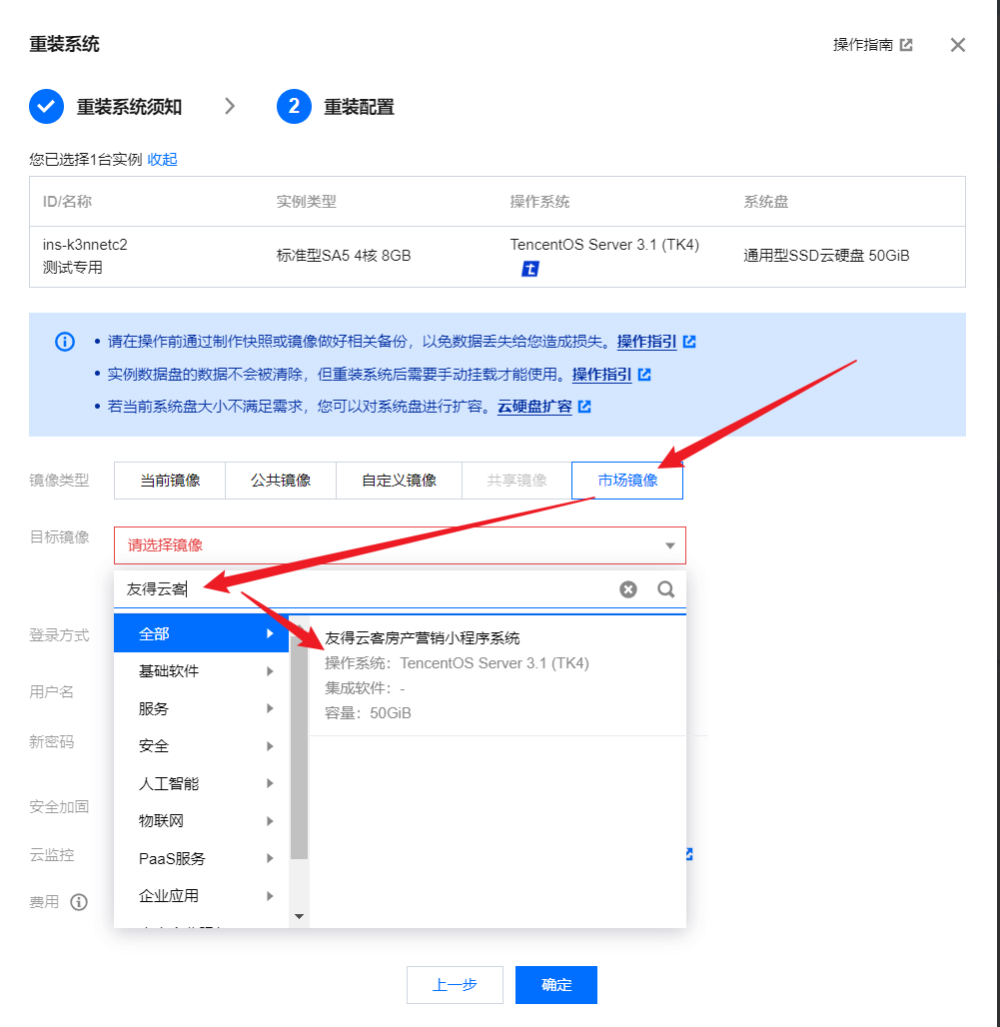Choose 友得云客房产营销小程序系统 image result
Image resolution: width=1000 pixels, height=1027 pixels.
498,675
